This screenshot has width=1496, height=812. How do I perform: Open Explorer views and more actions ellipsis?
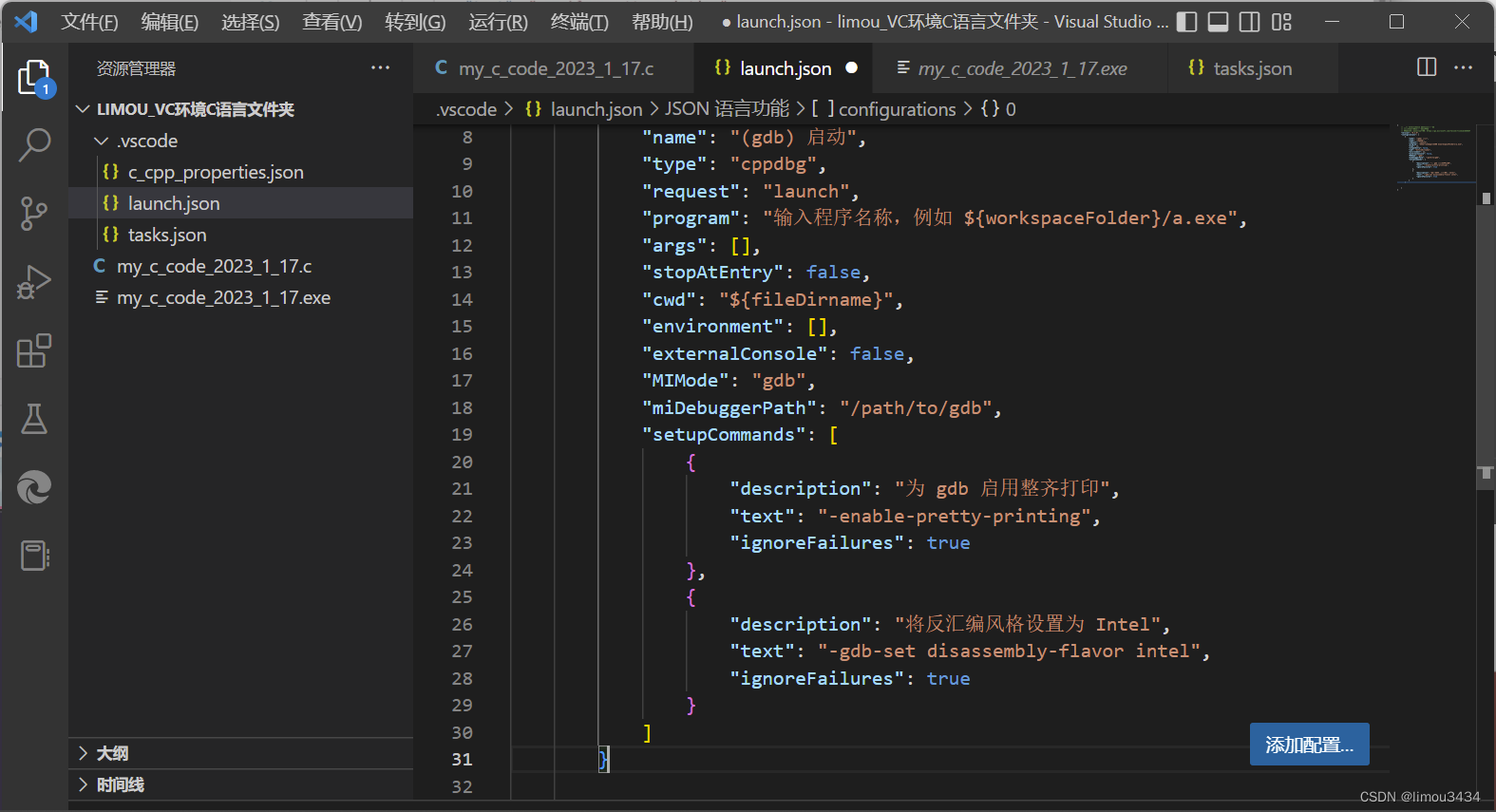tap(381, 67)
